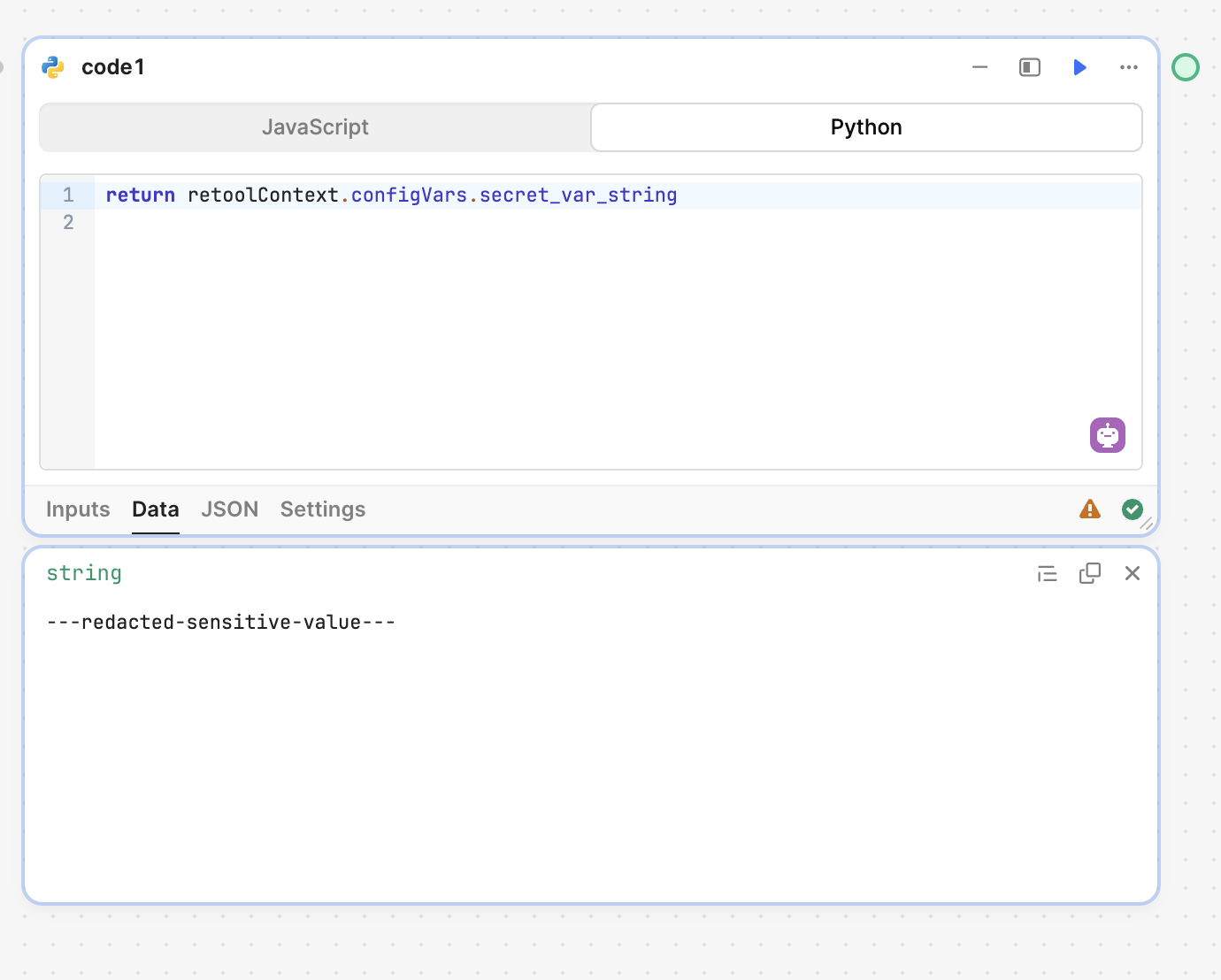The height and width of the screenshot is (980, 1221).
Task: Click the split panel layout icon
Action: coord(1029,66)
